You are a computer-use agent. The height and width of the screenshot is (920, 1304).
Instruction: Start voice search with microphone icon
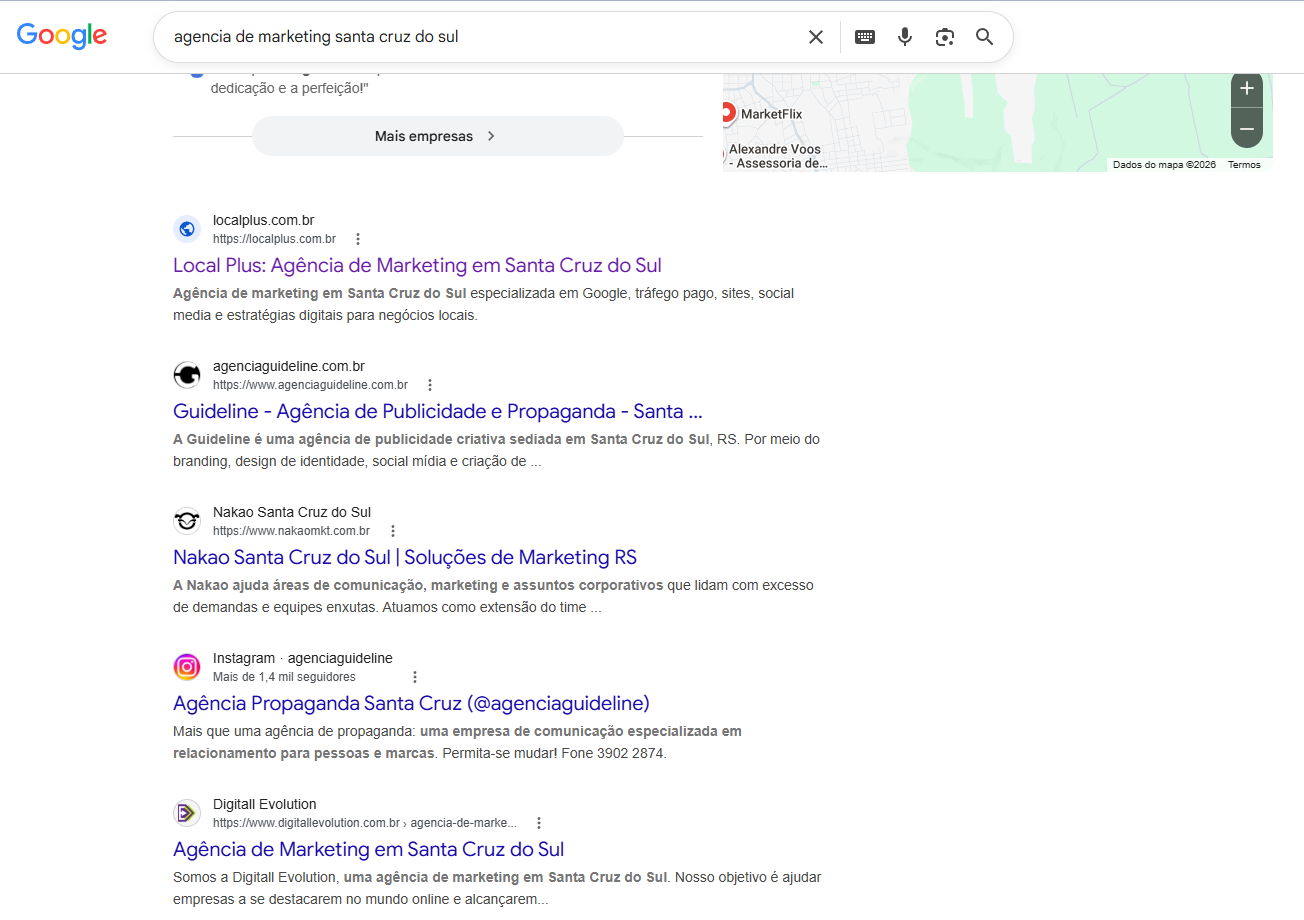coord(905,37)
